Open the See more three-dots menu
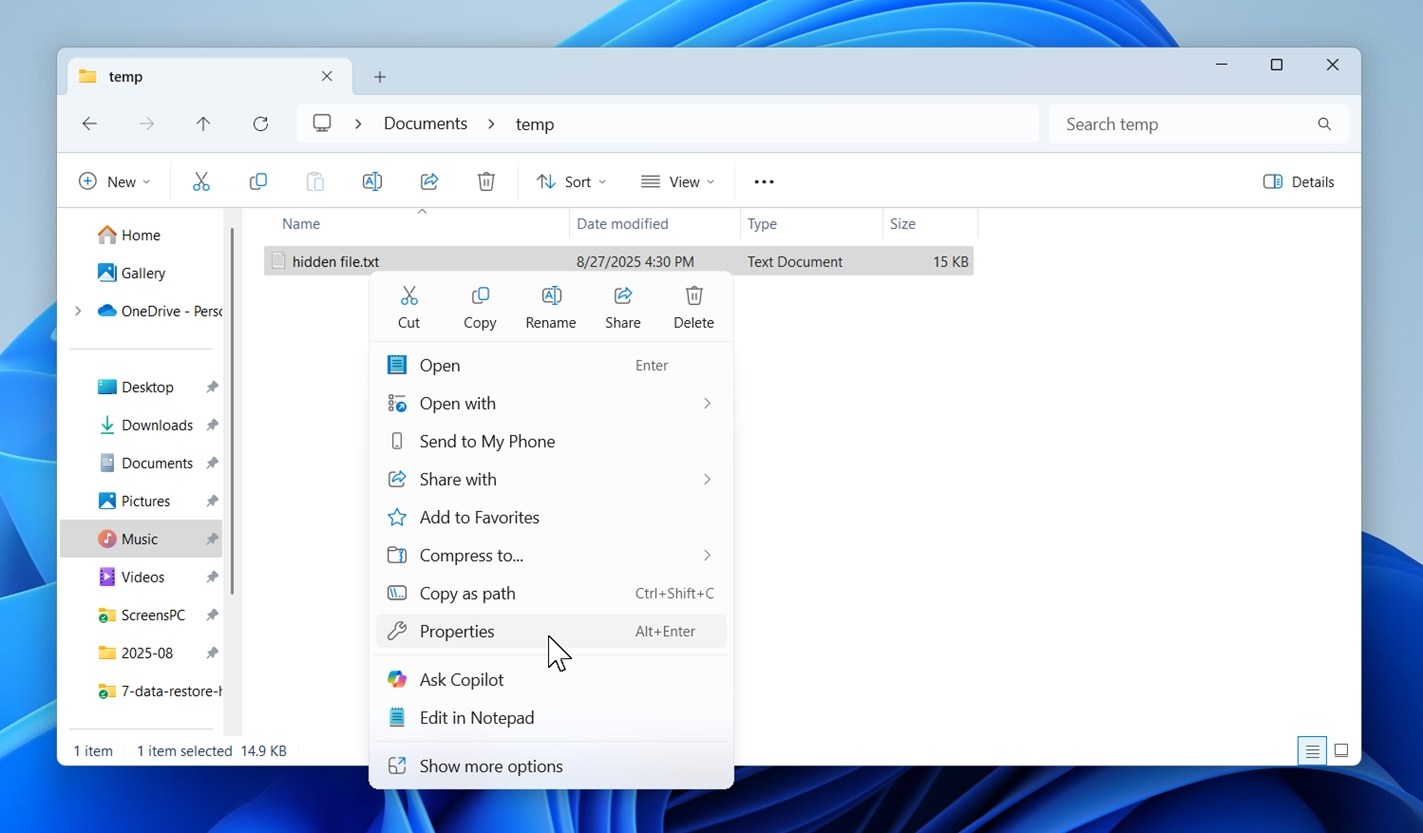Viewport: 1423px width, 833px height. [764, 182]
